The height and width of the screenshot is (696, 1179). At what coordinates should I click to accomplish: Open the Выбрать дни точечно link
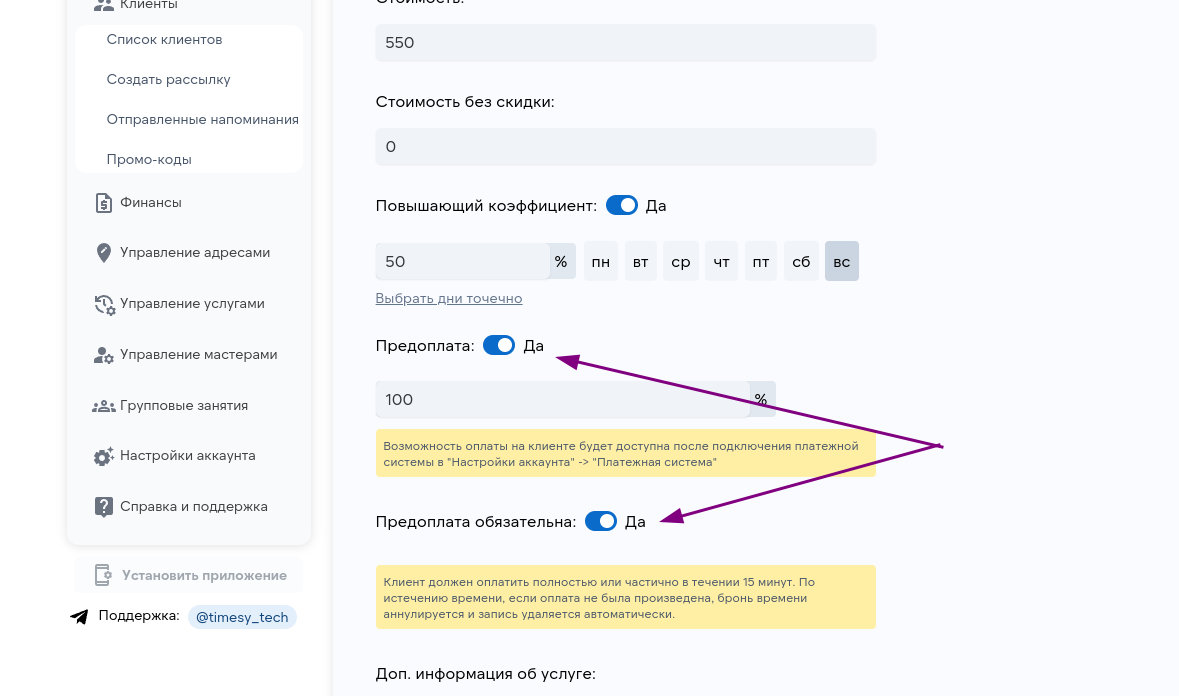coord(448,298)
